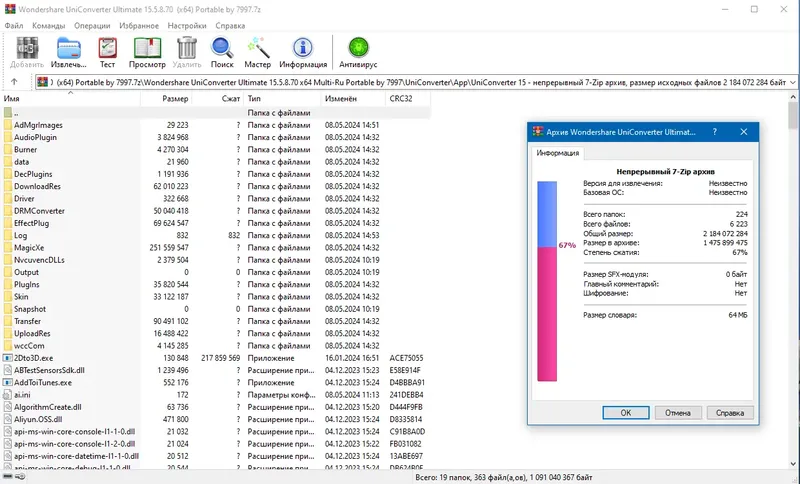Go up one folder level arrow
This screenshot has width=800, height=484.
[14, 82]
